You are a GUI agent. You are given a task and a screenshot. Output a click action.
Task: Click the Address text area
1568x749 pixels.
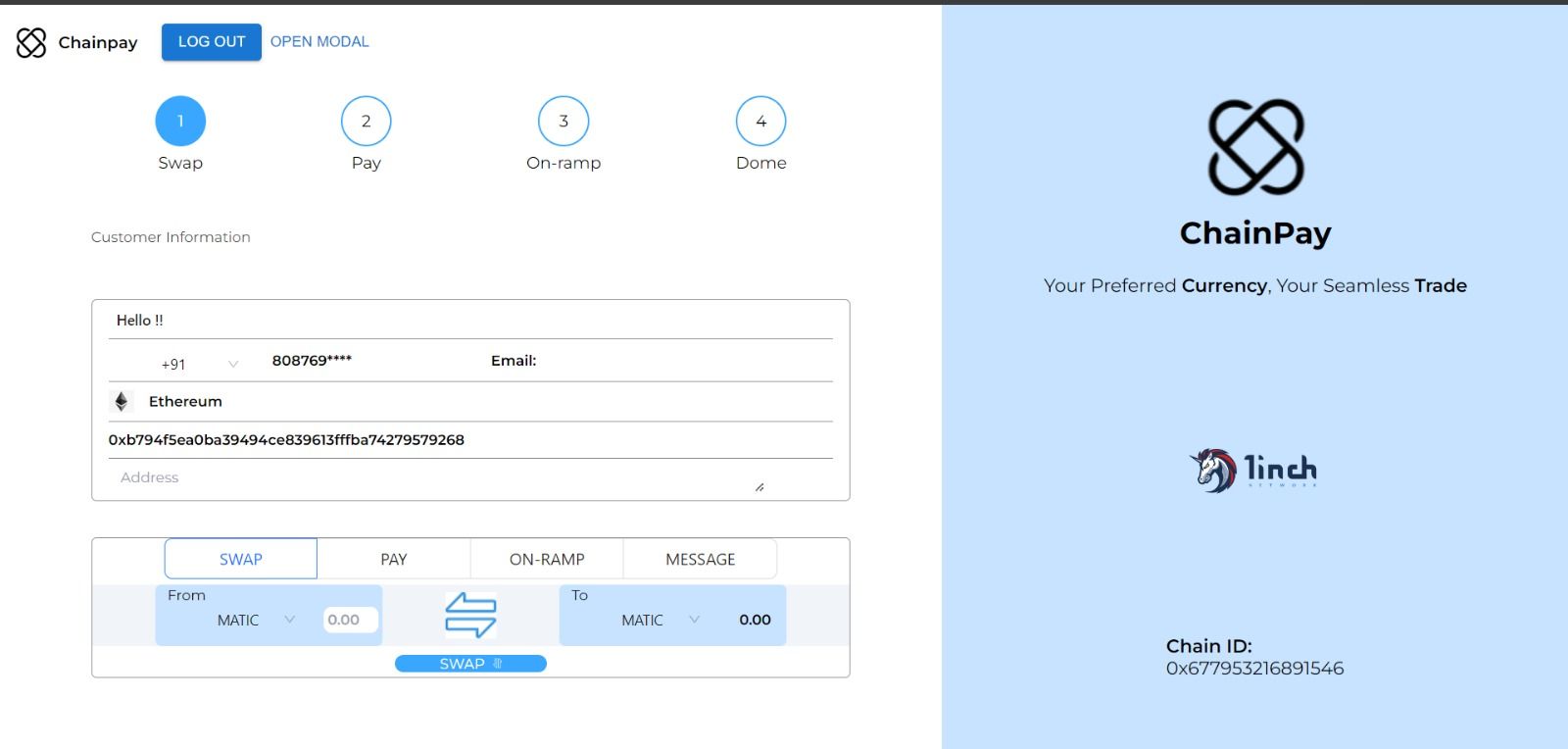436,477
